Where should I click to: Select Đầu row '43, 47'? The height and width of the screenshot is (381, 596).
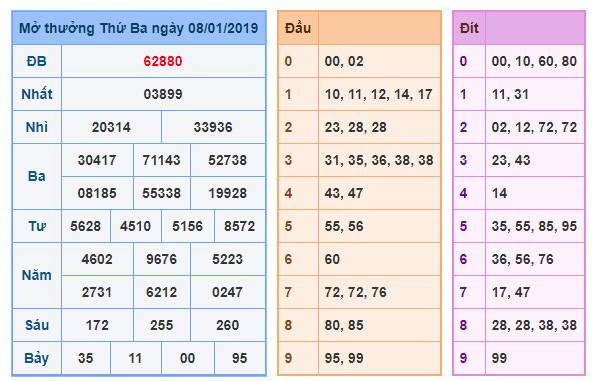344,193
